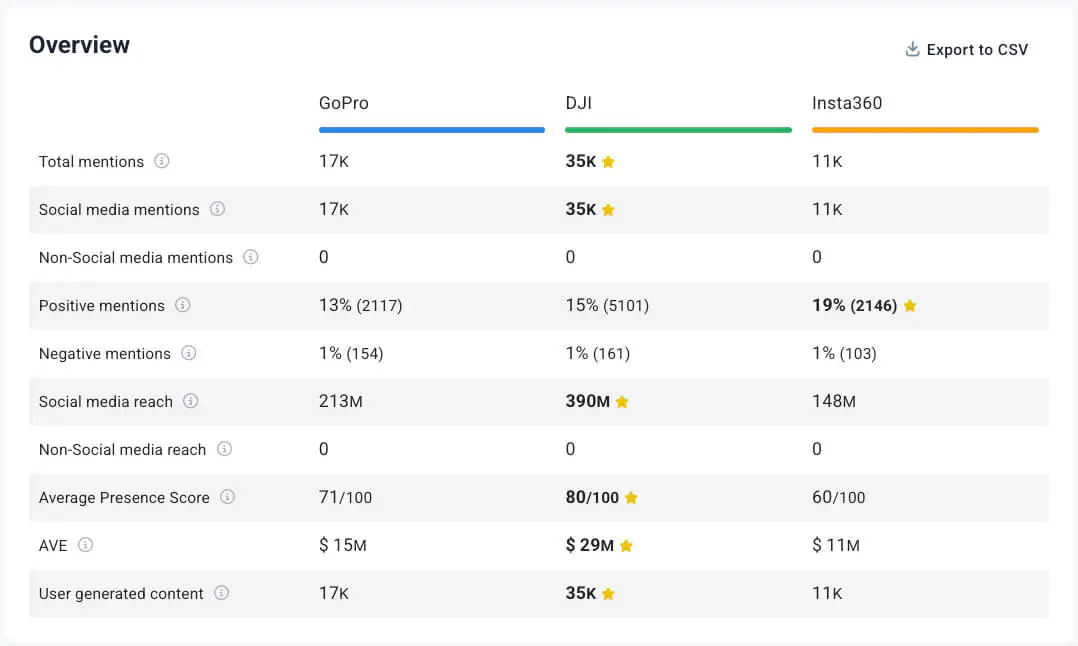Click DJI social media reach 390M
1078x646 pixels.
[588, 401]
